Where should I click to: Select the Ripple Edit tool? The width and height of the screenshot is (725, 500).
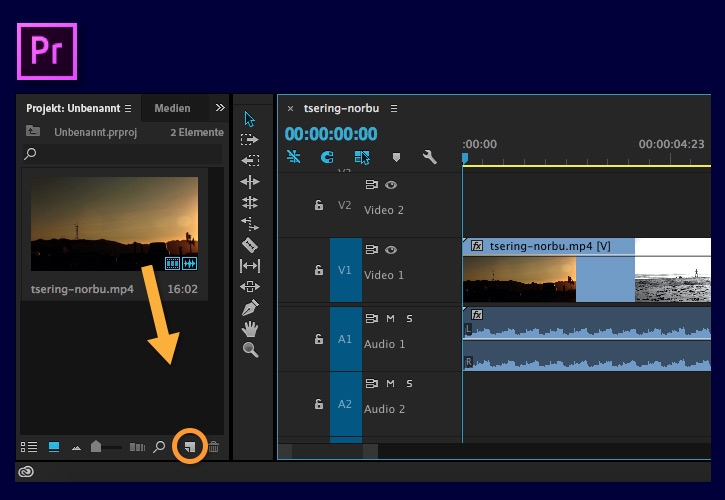coord(250,182)
